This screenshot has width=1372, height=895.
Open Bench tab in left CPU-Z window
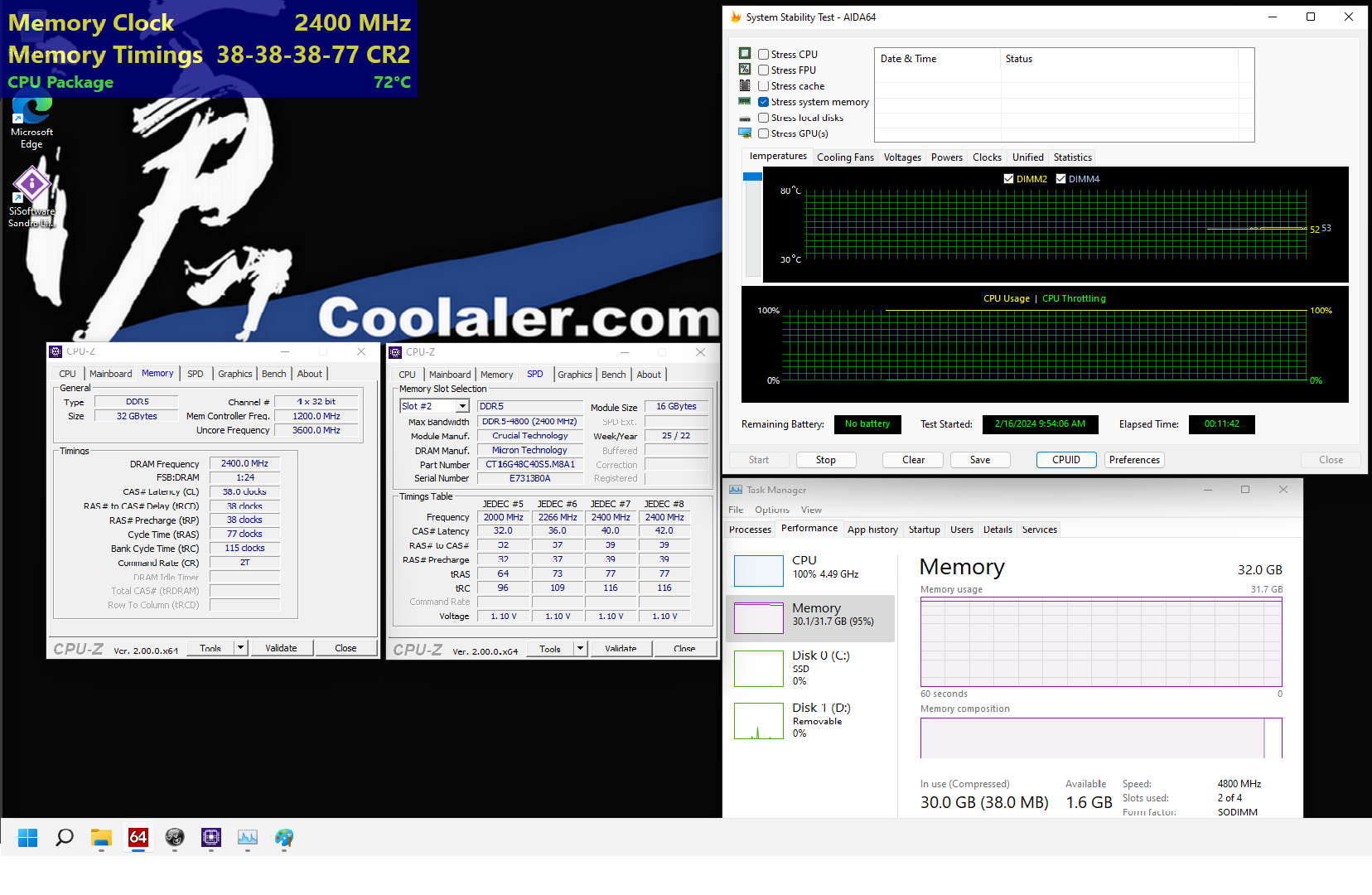pos(274,374)
